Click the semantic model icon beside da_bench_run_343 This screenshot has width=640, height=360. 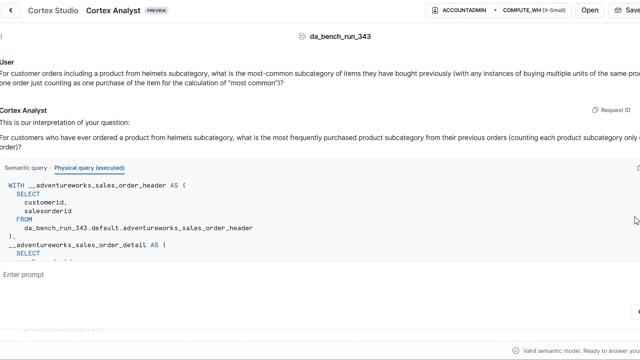pos(302,36)
